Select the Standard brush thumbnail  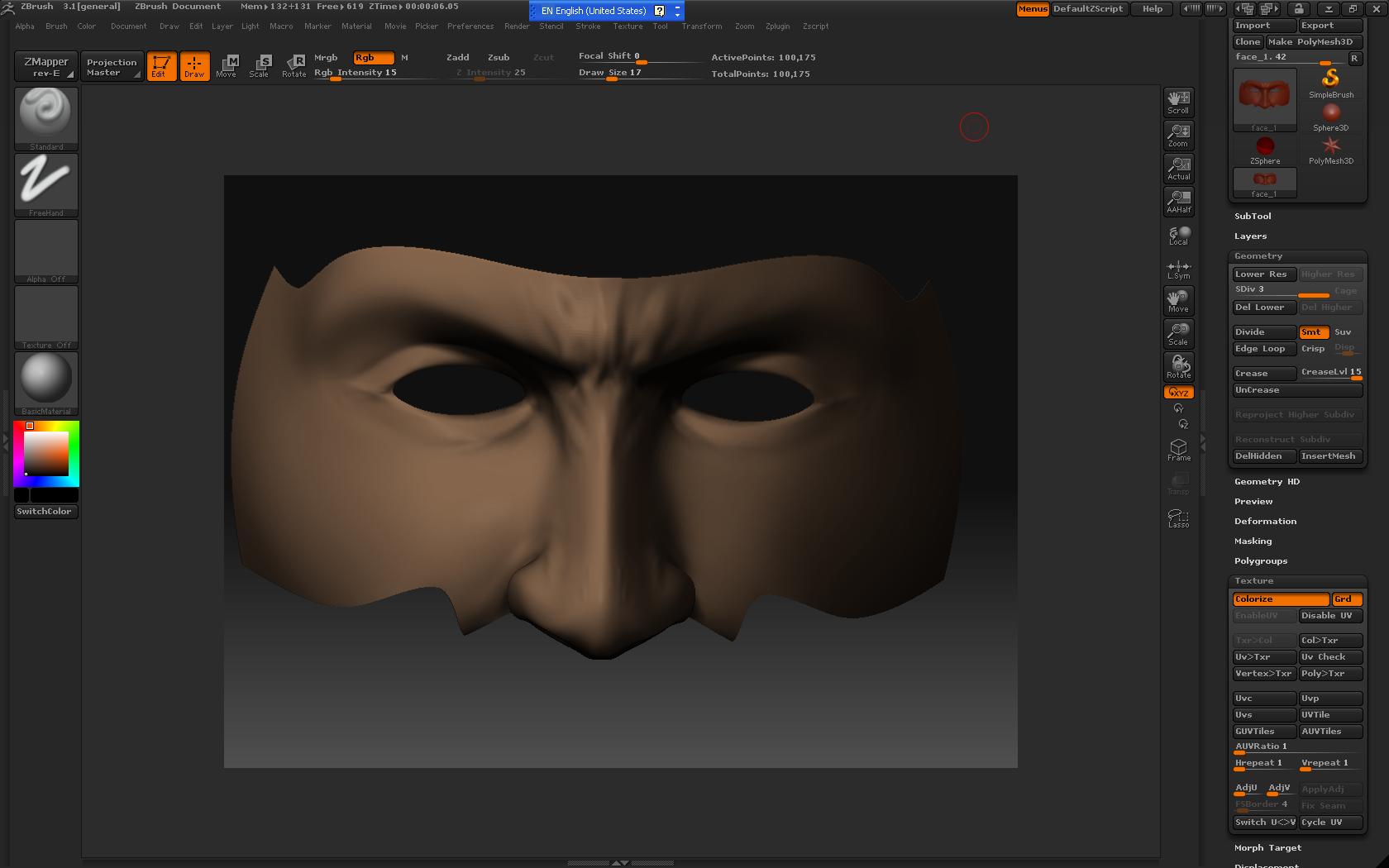click(46, 116)
